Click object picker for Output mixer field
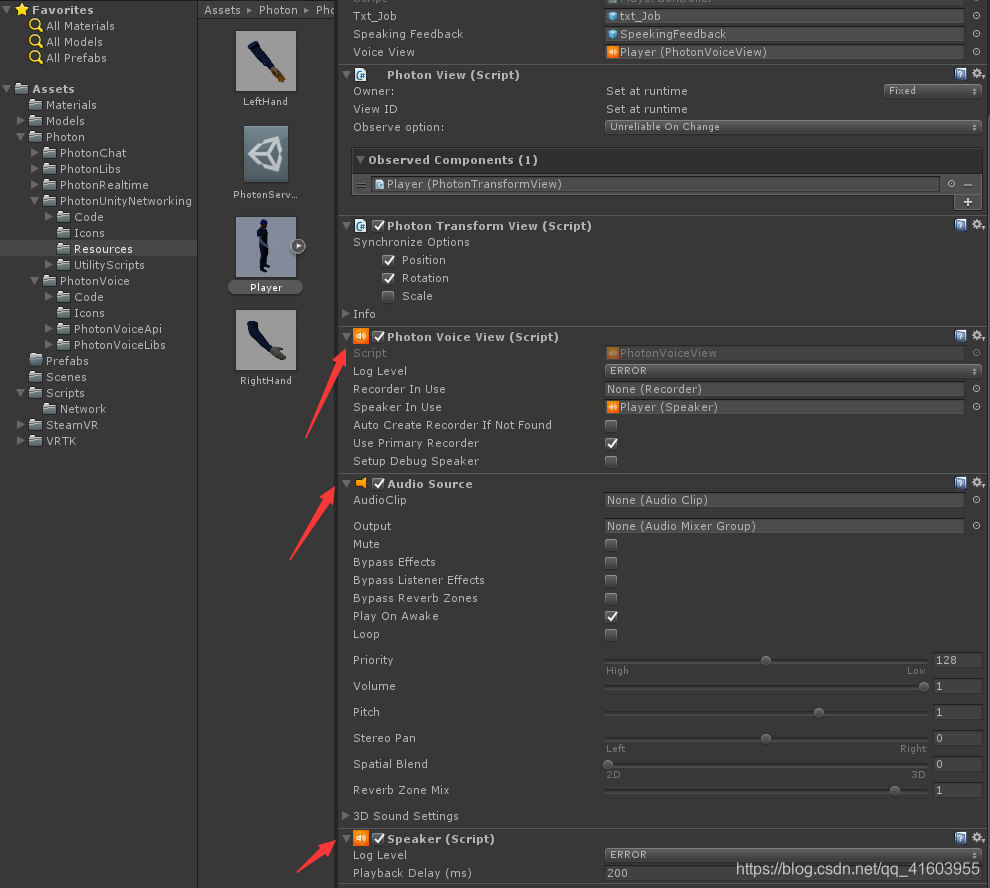The image size is (990, 888). (976, 525)
